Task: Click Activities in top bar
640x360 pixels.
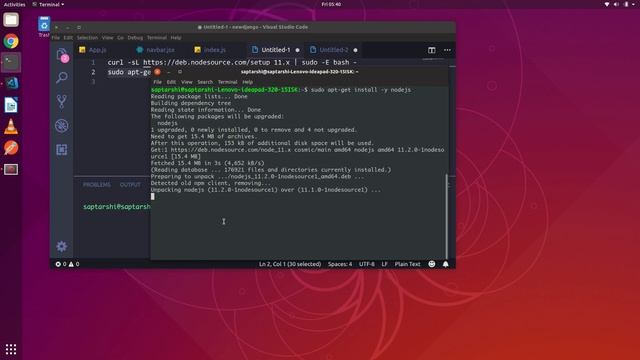Action: [x=14, y=4]
